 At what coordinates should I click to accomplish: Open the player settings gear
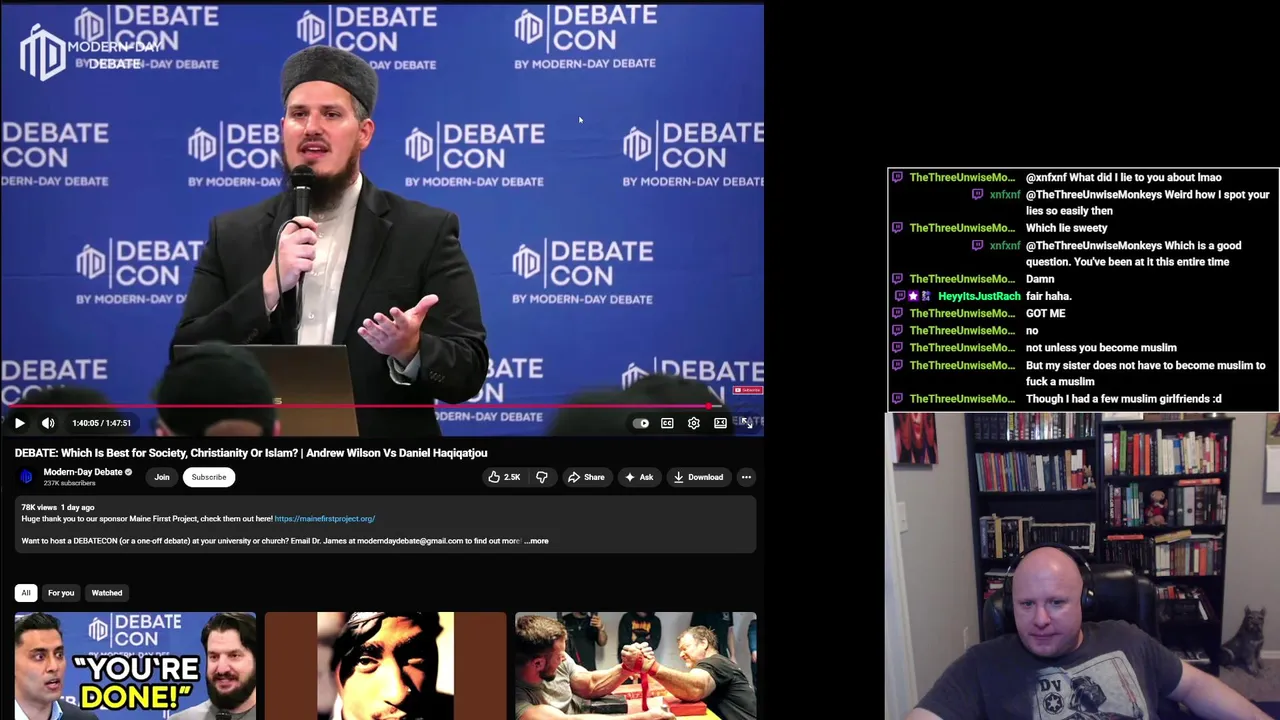click(x=694, y=423)
